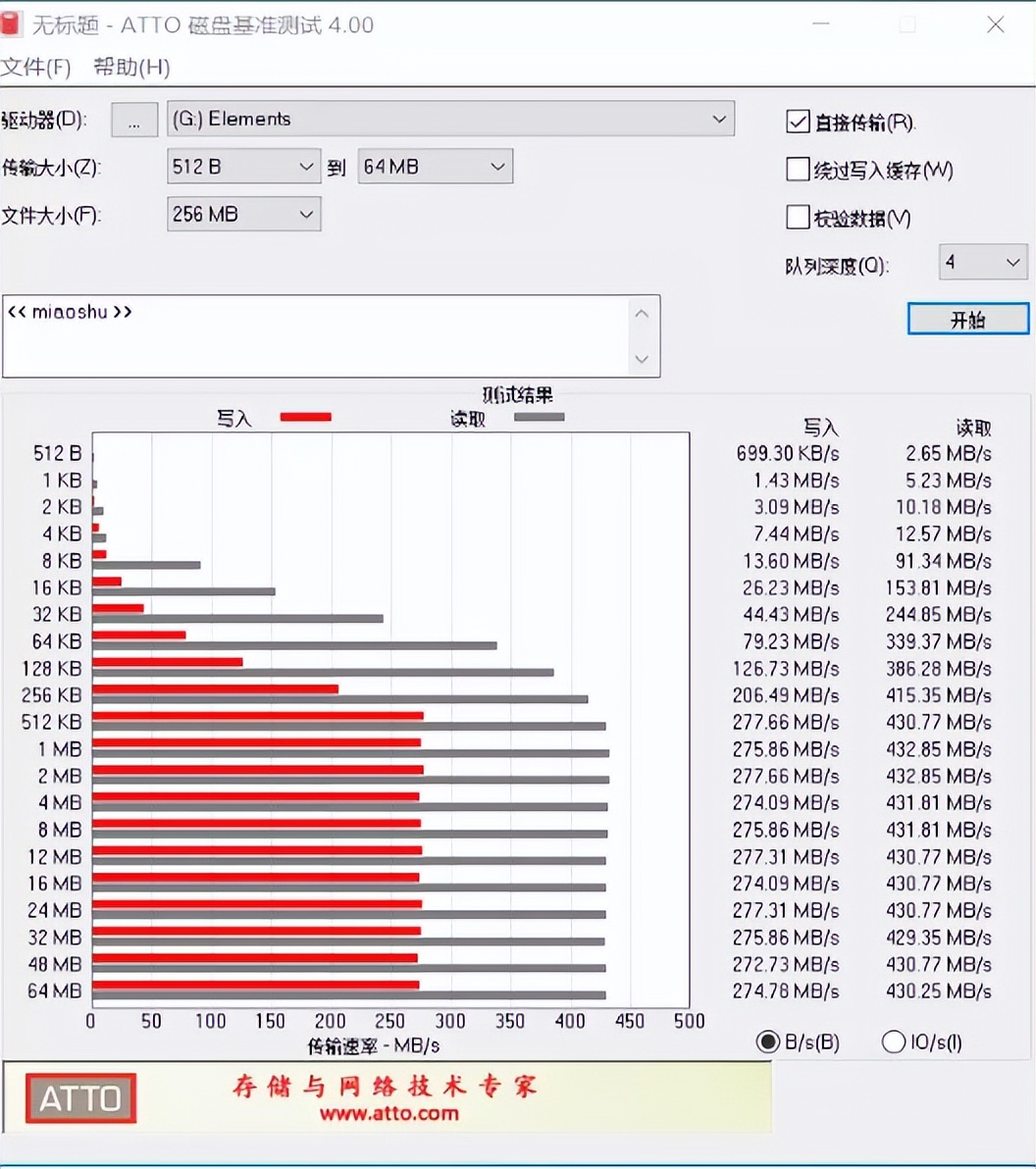Screen dimensions: 1036x1169
Task: Click the down scroll arrow of the description box
Action: click(642, 360)
